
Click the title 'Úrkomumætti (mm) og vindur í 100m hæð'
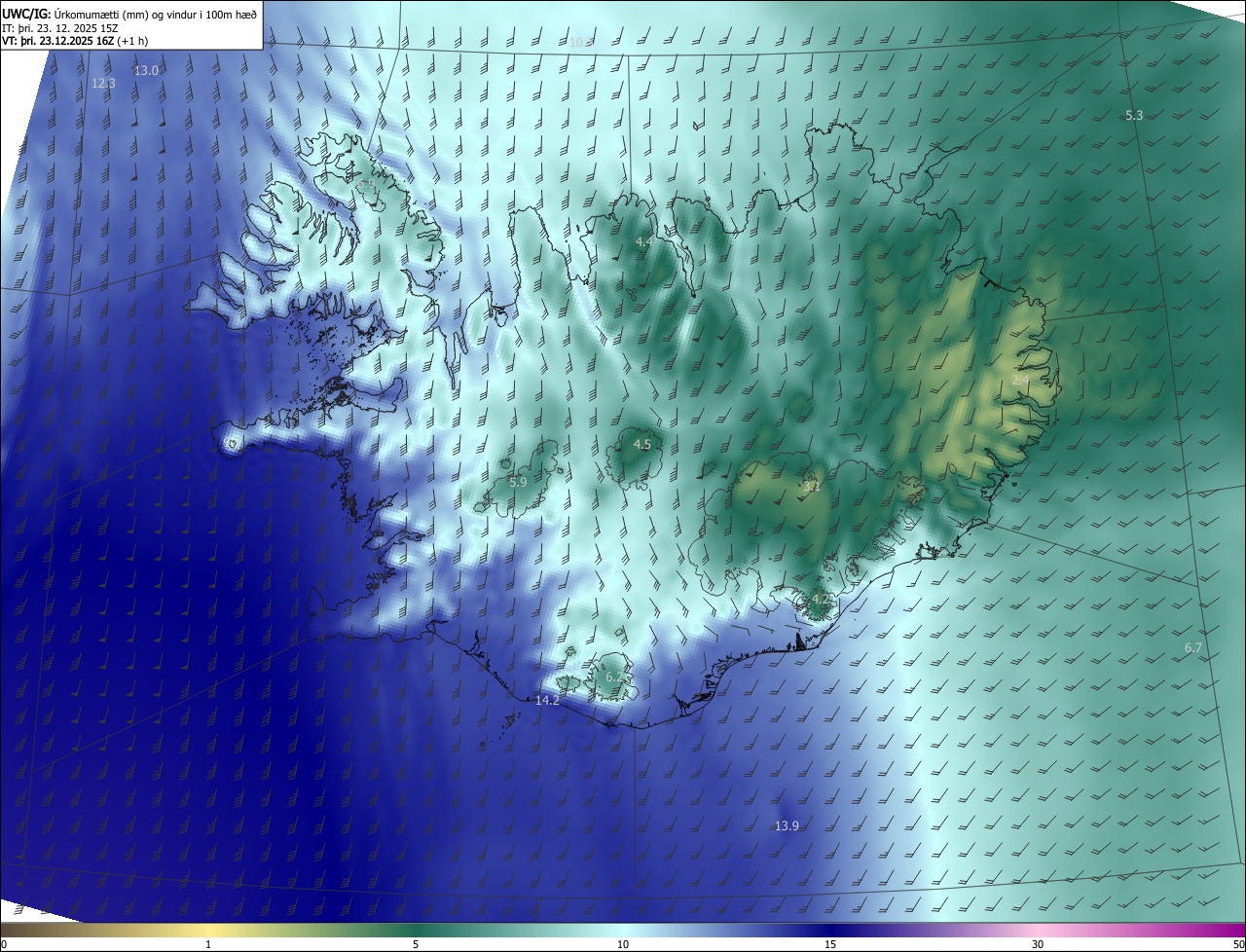155,13
